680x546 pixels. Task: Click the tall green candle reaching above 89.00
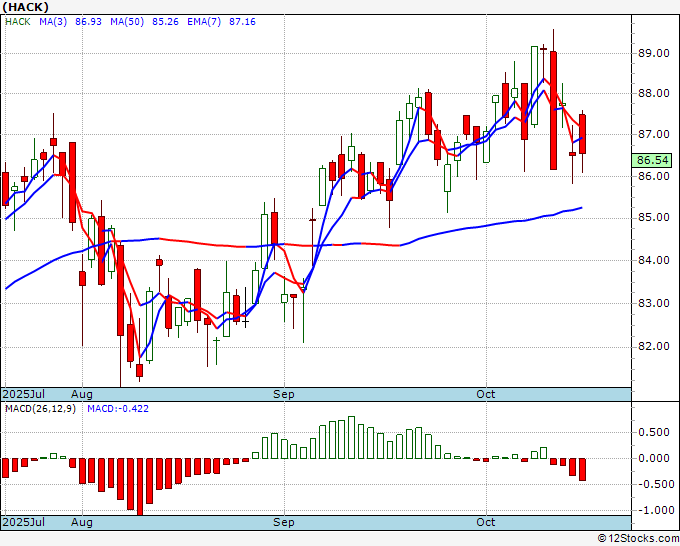coord(534,85)
